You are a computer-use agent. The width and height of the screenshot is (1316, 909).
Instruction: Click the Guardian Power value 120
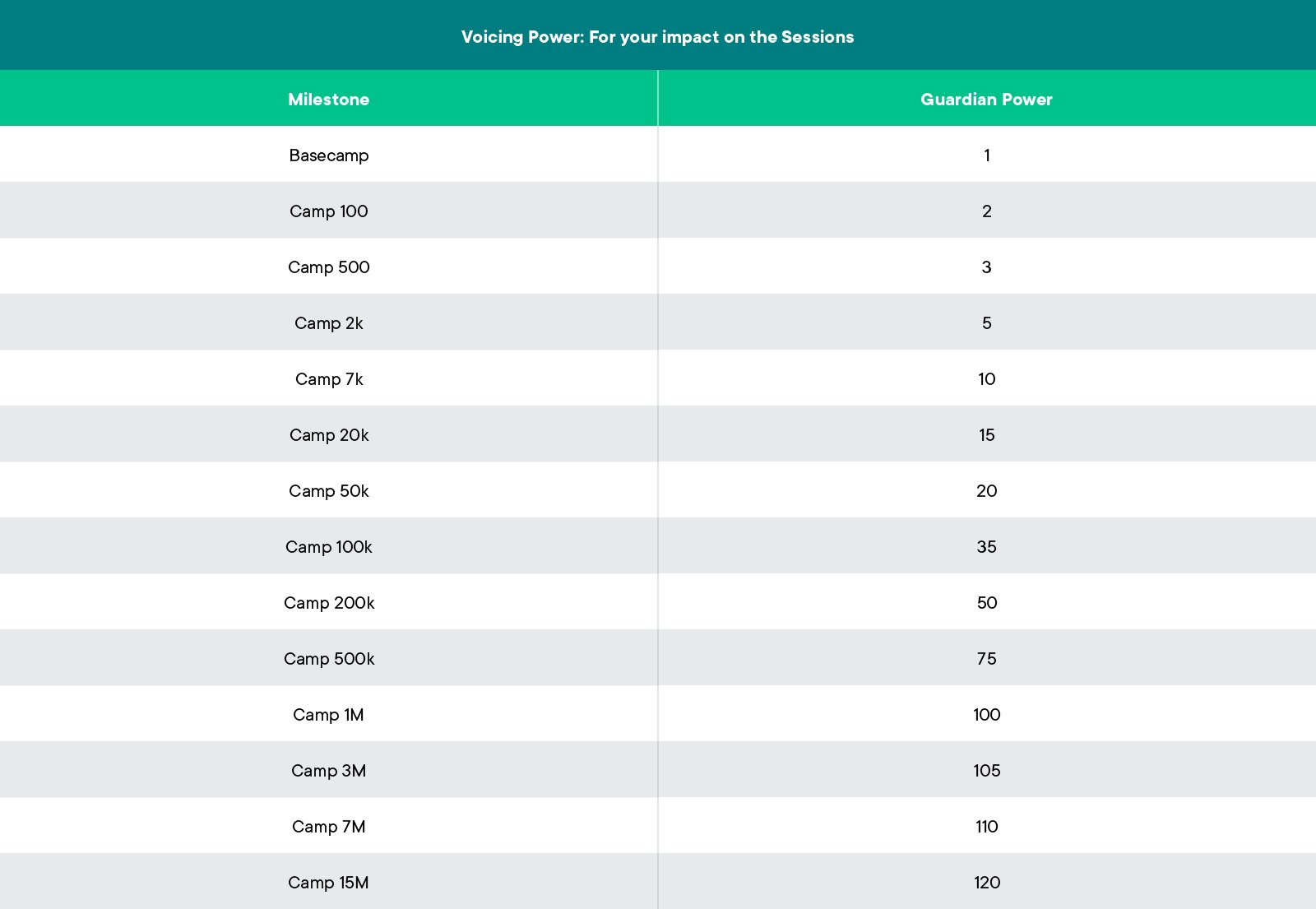click(x=986, y=883)
